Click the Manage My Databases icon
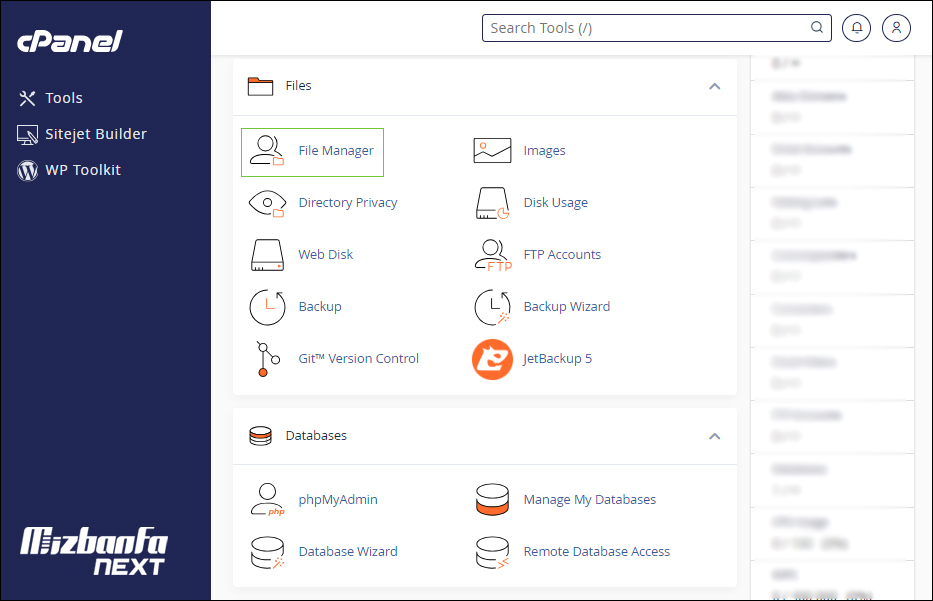933x601 pixels. [492, 499]
